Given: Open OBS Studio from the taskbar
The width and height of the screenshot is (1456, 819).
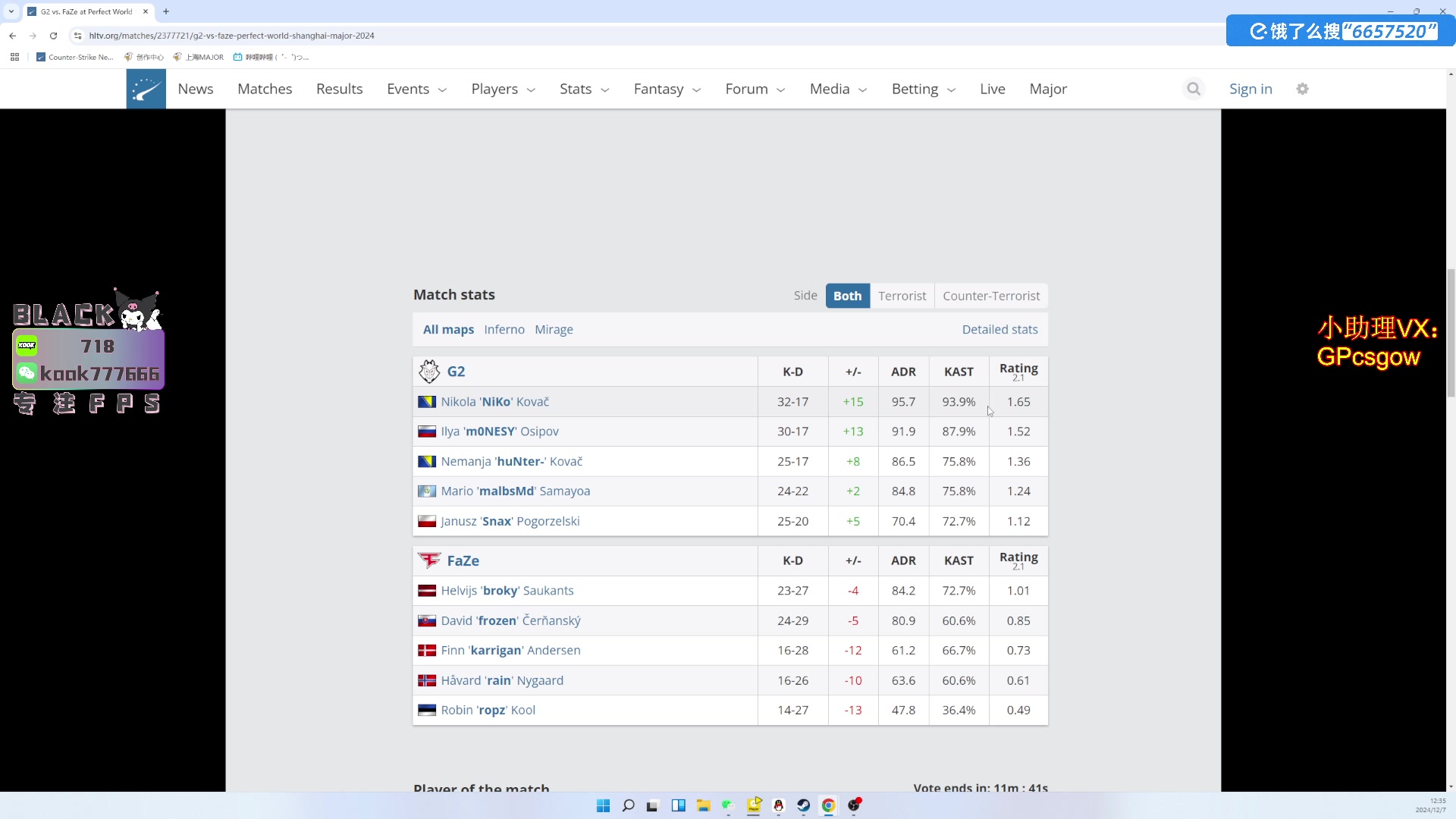Looking at the screenshot, I should (x=854, y=805).
